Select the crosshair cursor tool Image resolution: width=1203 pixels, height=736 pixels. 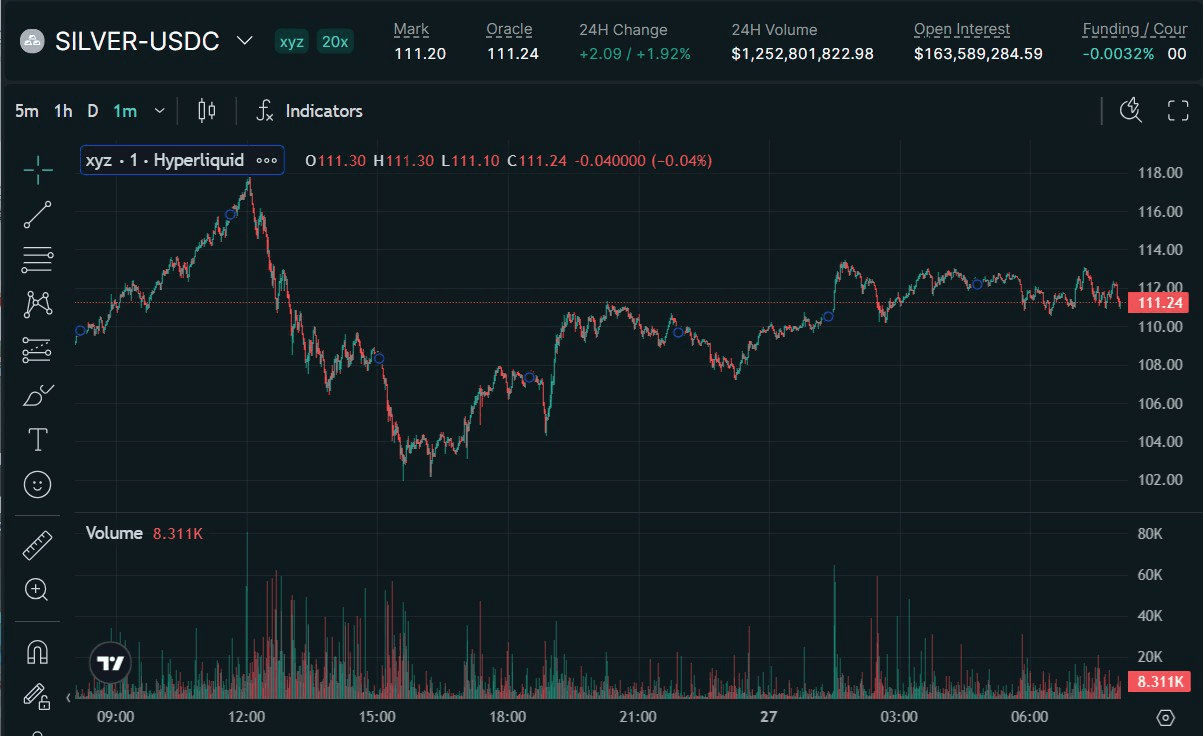(37, 170)
